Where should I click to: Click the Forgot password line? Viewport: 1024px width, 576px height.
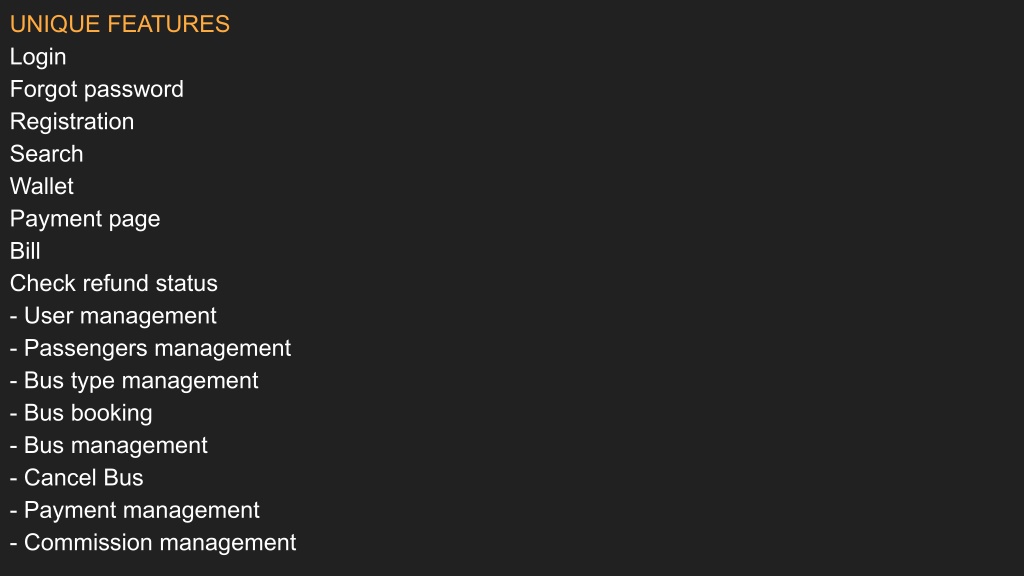point(97,89)
